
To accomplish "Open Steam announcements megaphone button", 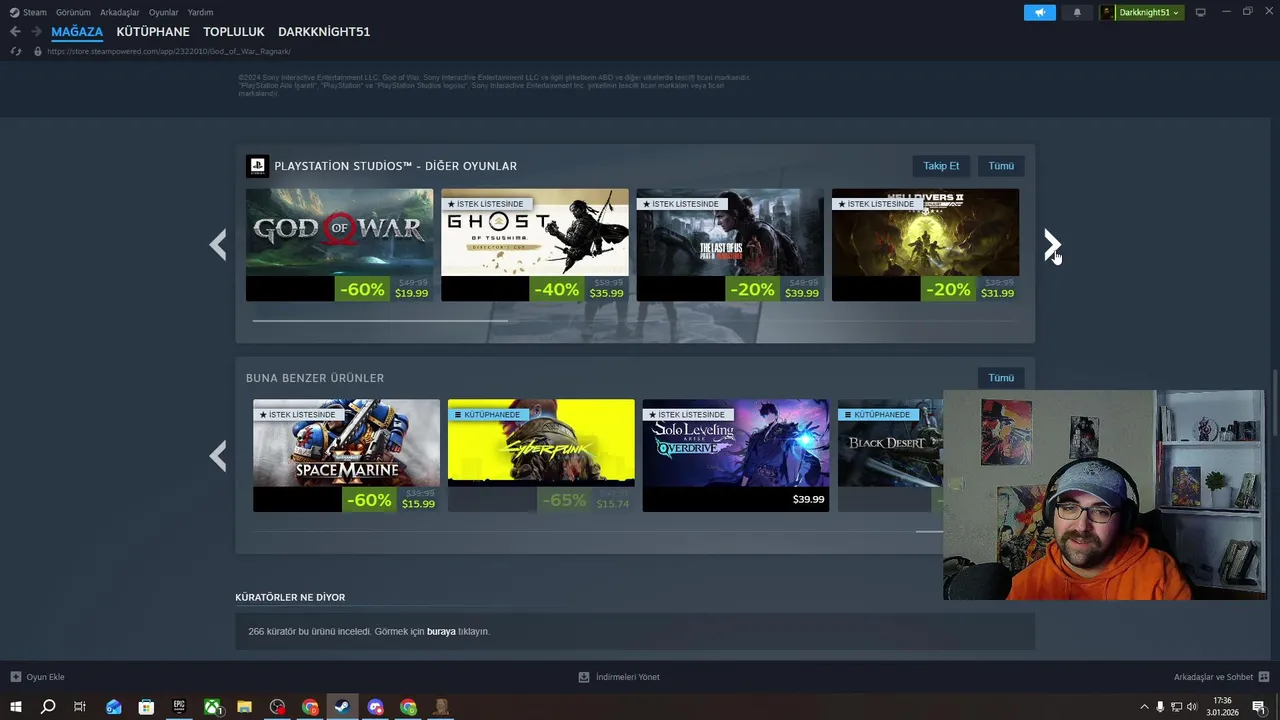I will (1039, 12).
